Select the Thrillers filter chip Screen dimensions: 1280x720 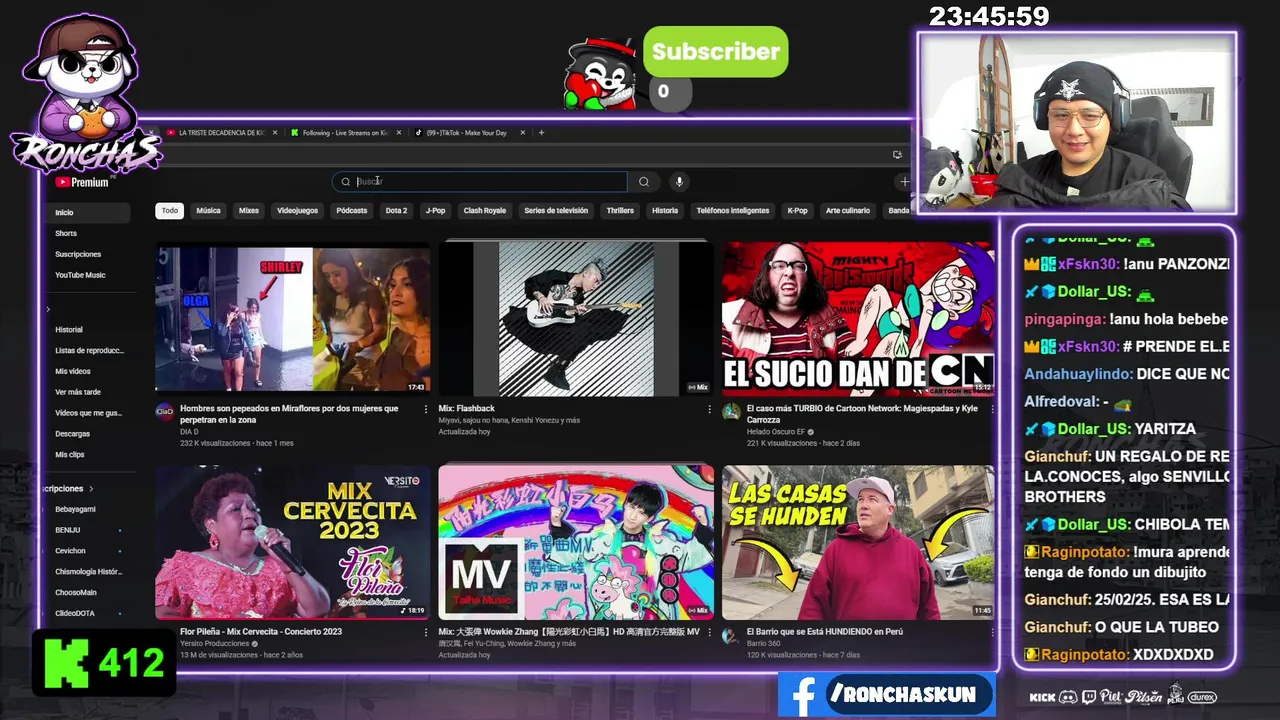620,210
